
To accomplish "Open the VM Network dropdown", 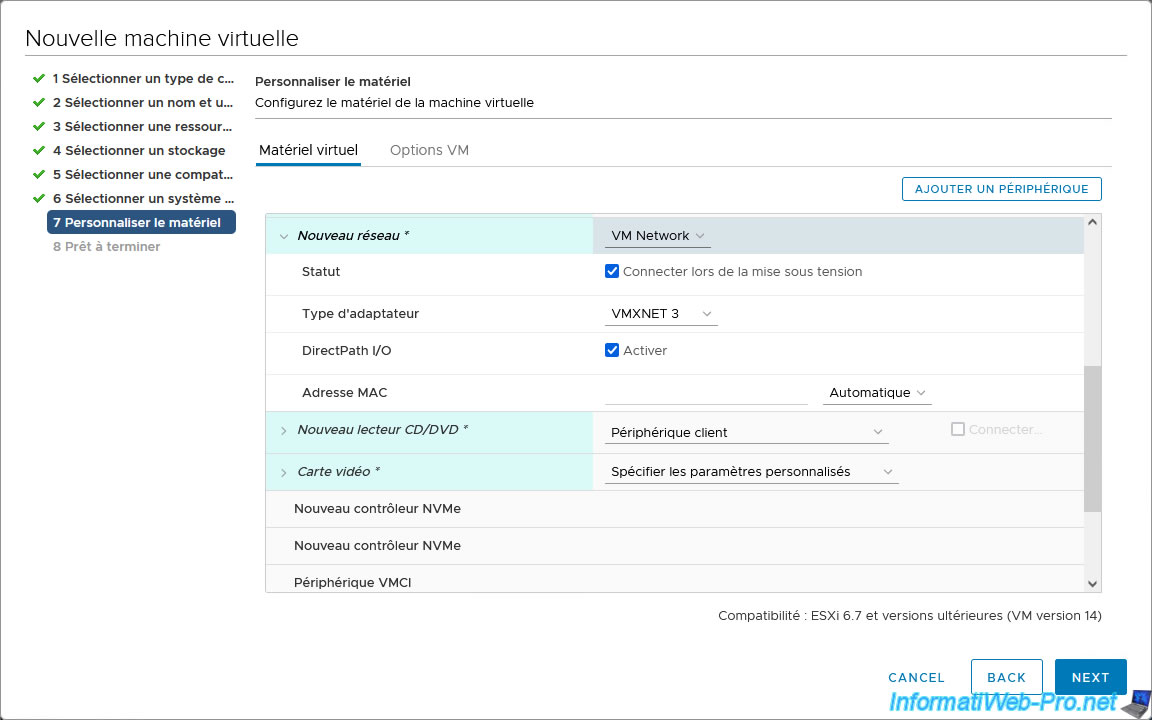I will [658, 236].
